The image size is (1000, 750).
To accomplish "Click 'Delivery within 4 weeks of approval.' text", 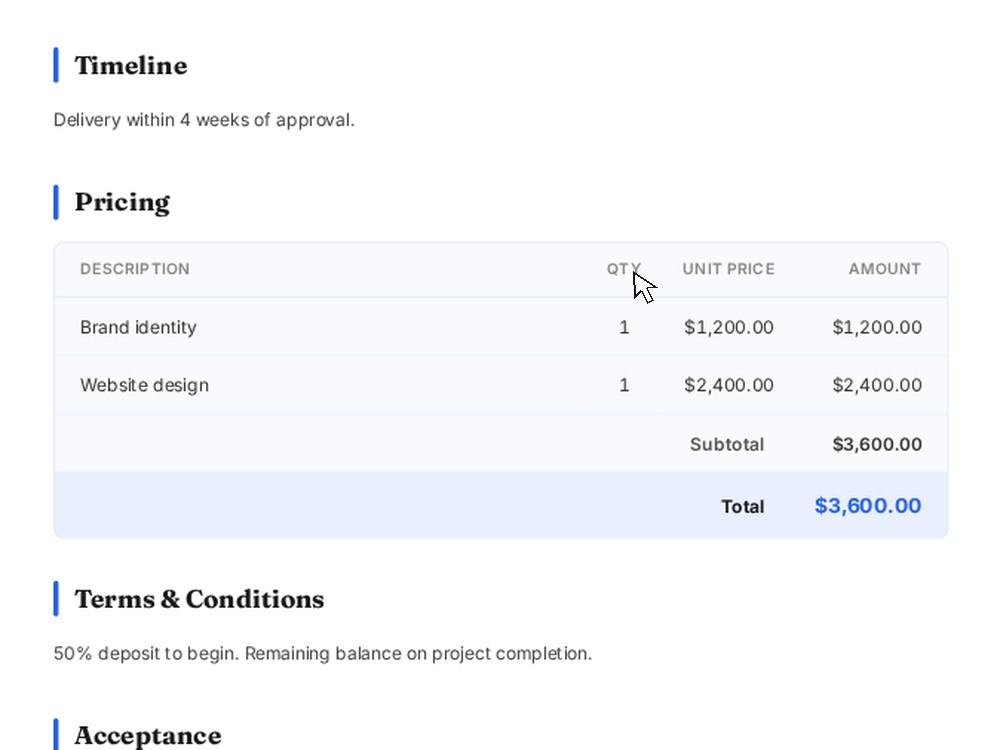I will [x=204, y=120].
